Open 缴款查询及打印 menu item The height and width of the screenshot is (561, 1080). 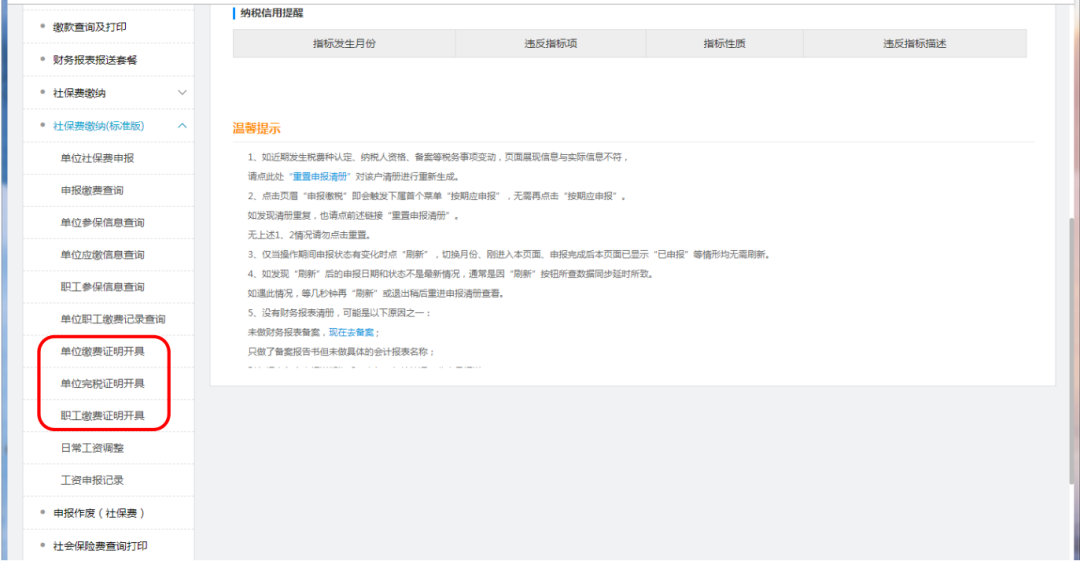click(x=90, y=27)
